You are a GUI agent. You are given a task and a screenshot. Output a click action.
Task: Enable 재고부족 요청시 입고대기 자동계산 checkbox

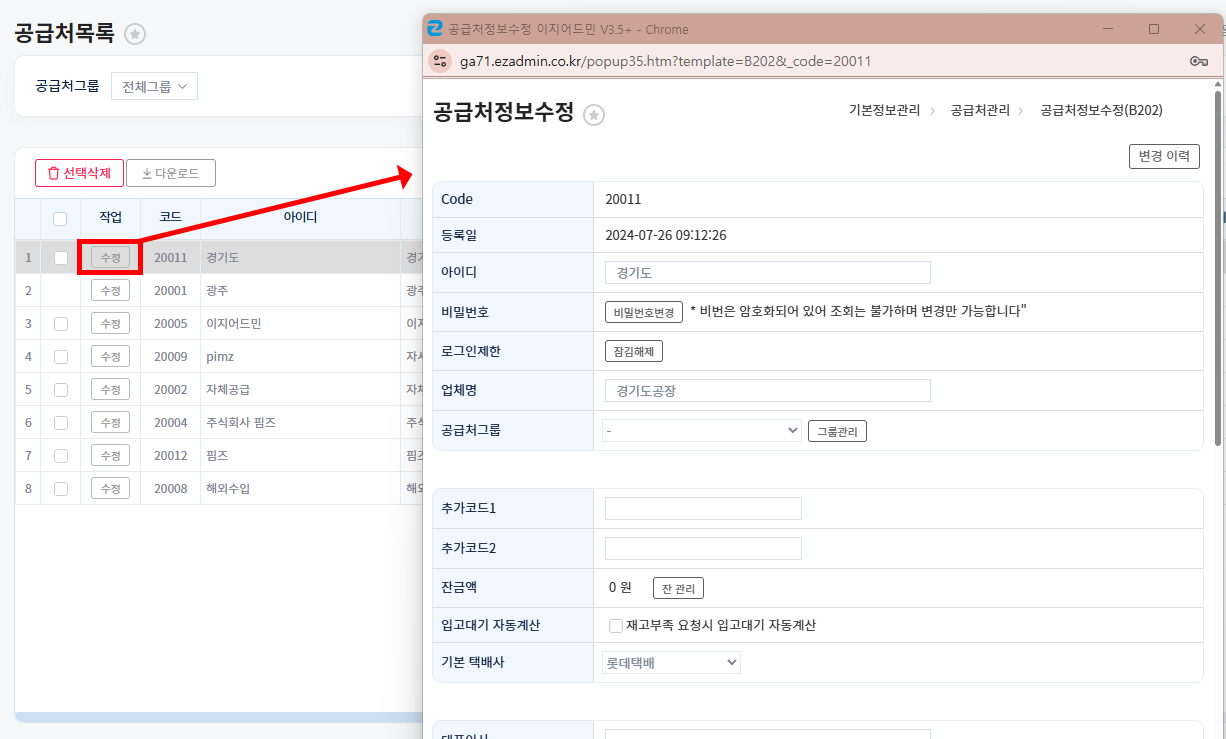(x=616, y=626)
